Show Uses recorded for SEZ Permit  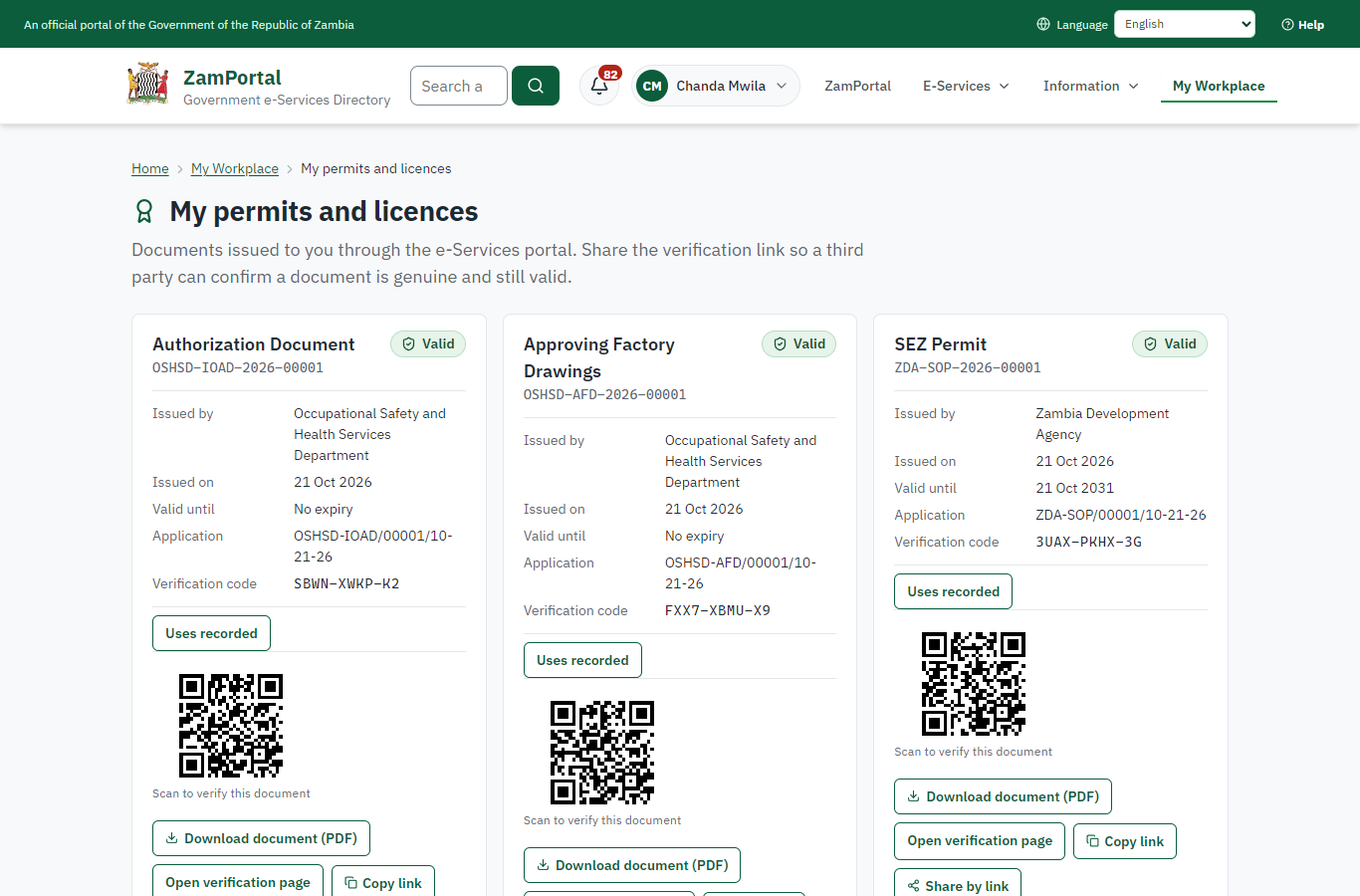pos(954,591)
